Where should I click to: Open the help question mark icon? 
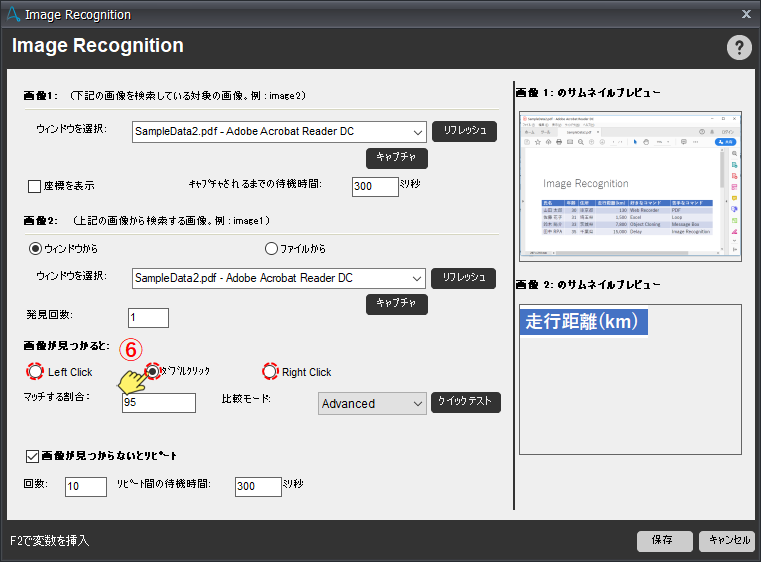click(x=739, y=48)
